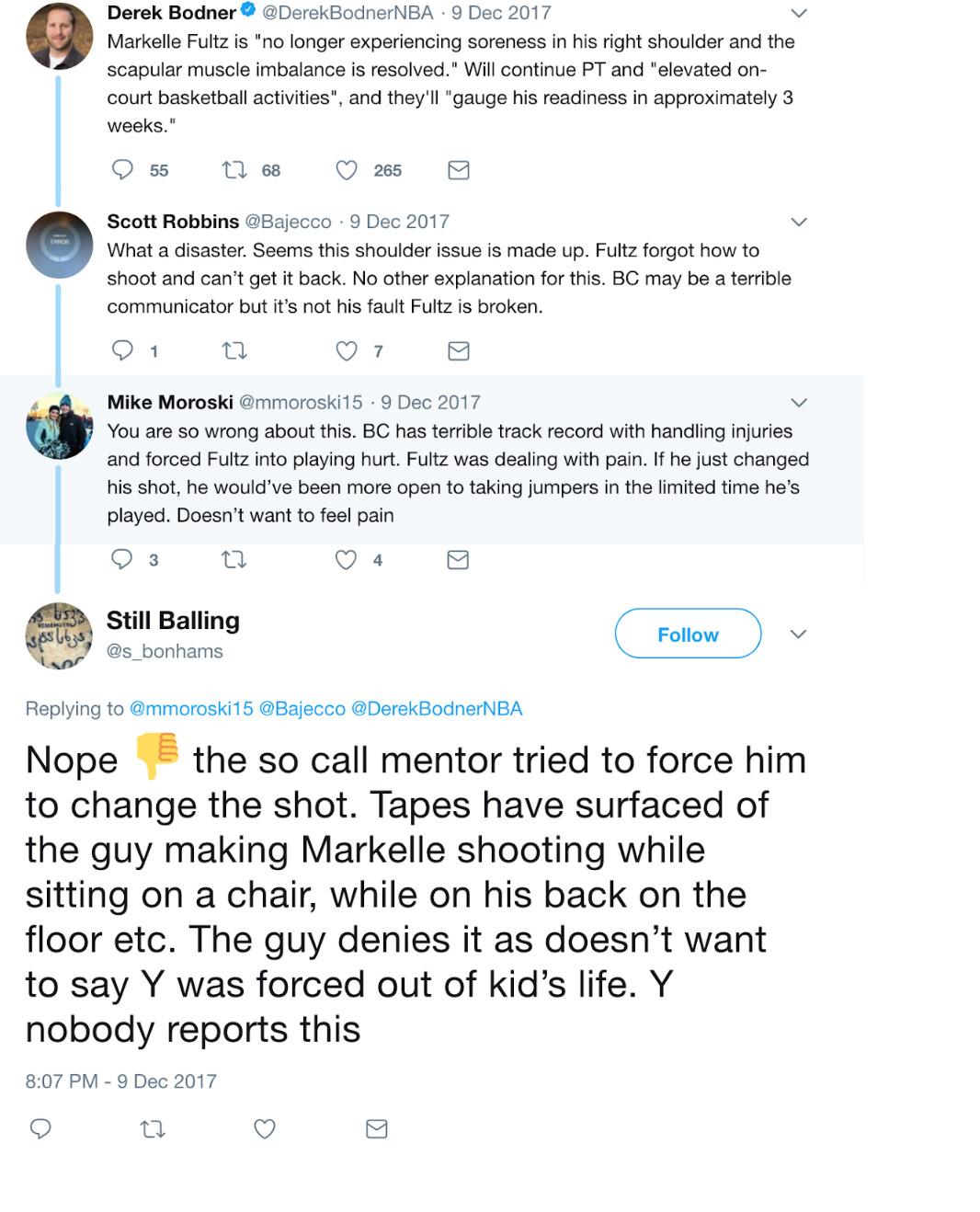The height and width of the screenshot is (1212, 980).
Task: Reply to Still Balling's main tweet
Action: click(40, 1128)
